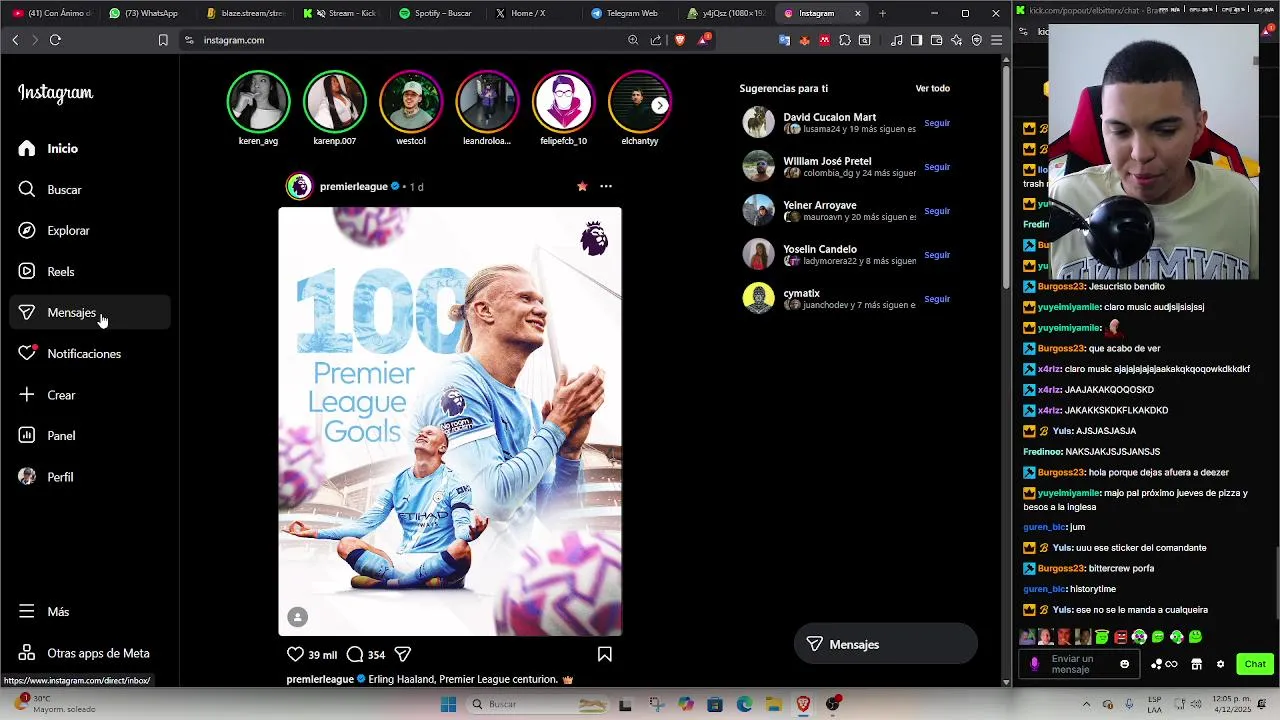Open Inicio in the Instagram sidebar

coord(90,148)
